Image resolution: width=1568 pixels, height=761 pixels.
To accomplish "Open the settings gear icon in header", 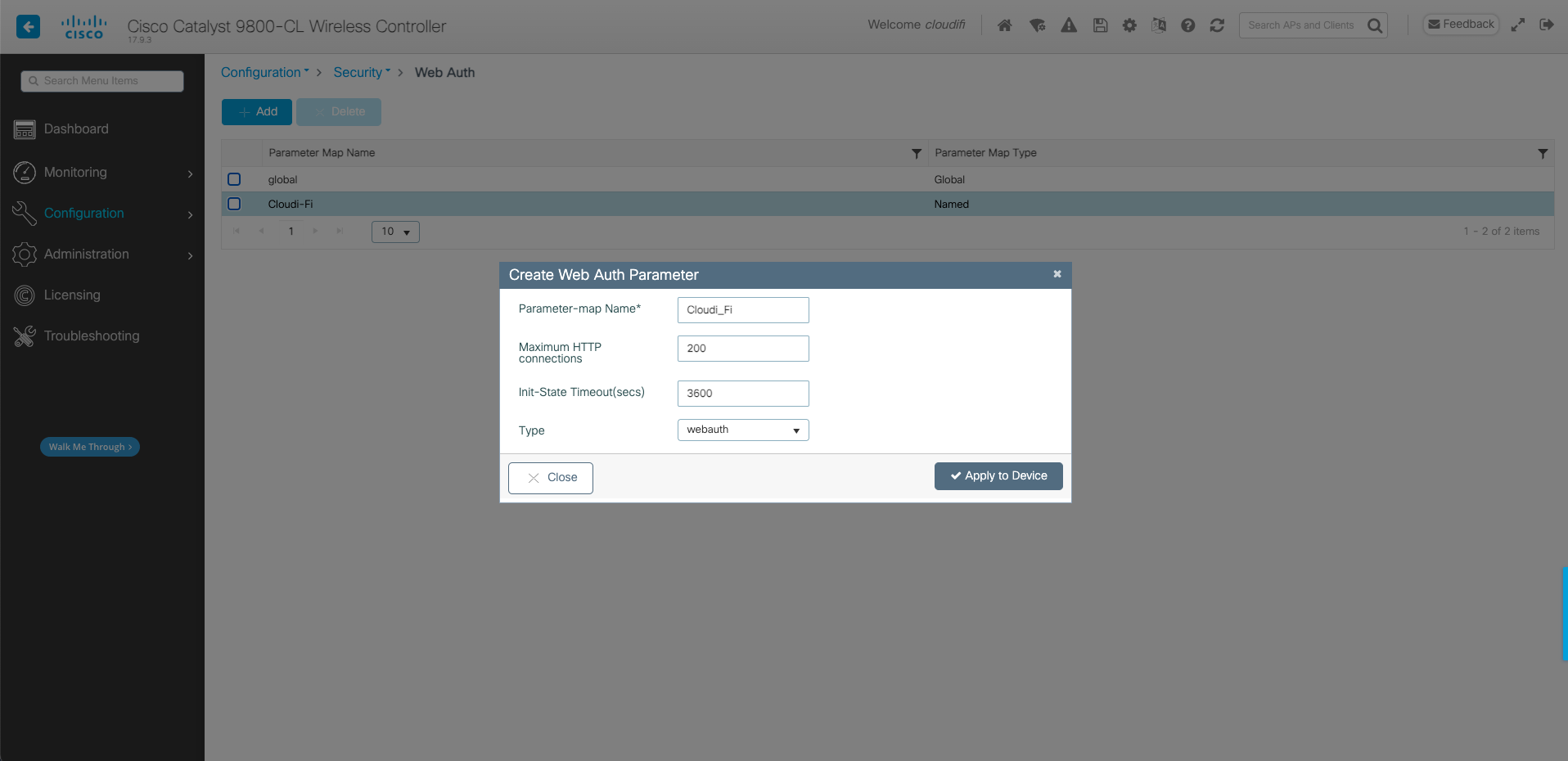I will click(x=1129, y=25).
